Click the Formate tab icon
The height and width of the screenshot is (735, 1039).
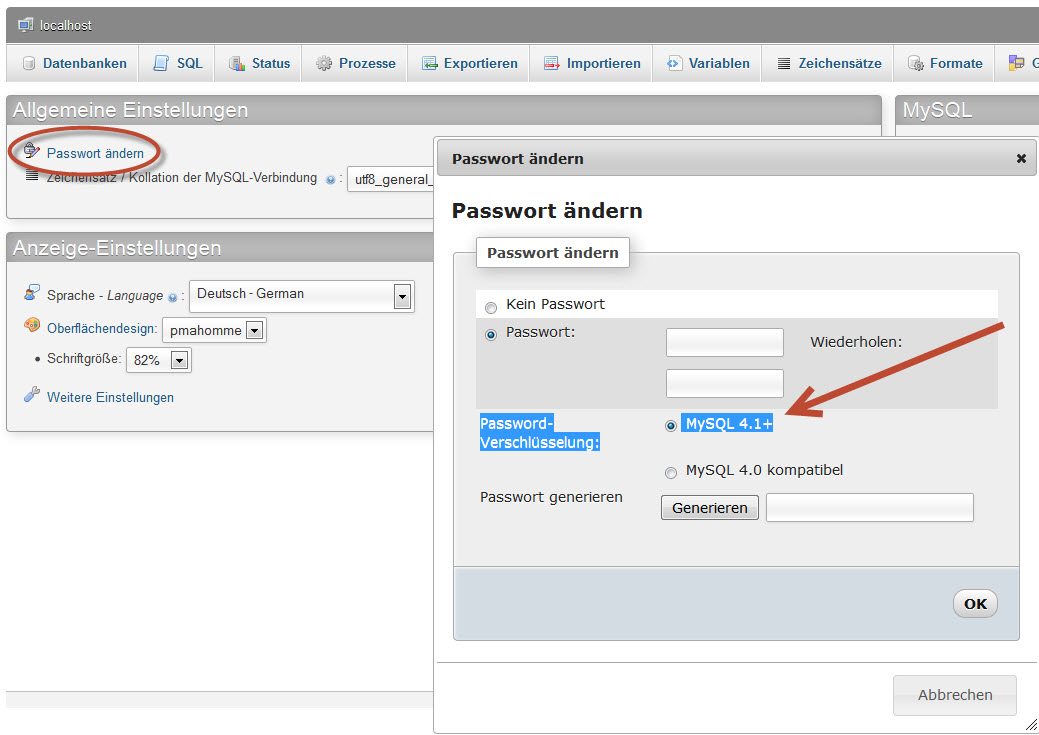(916, 63)
